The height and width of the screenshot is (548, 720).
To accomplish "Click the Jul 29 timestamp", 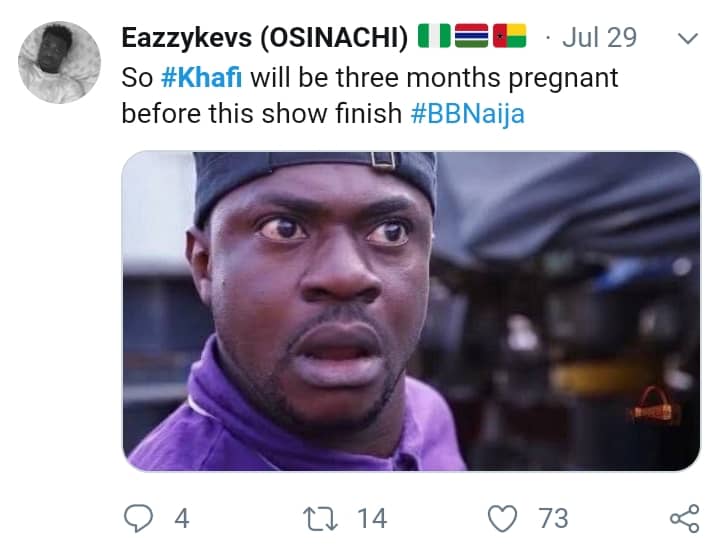I will click(599, 38).
